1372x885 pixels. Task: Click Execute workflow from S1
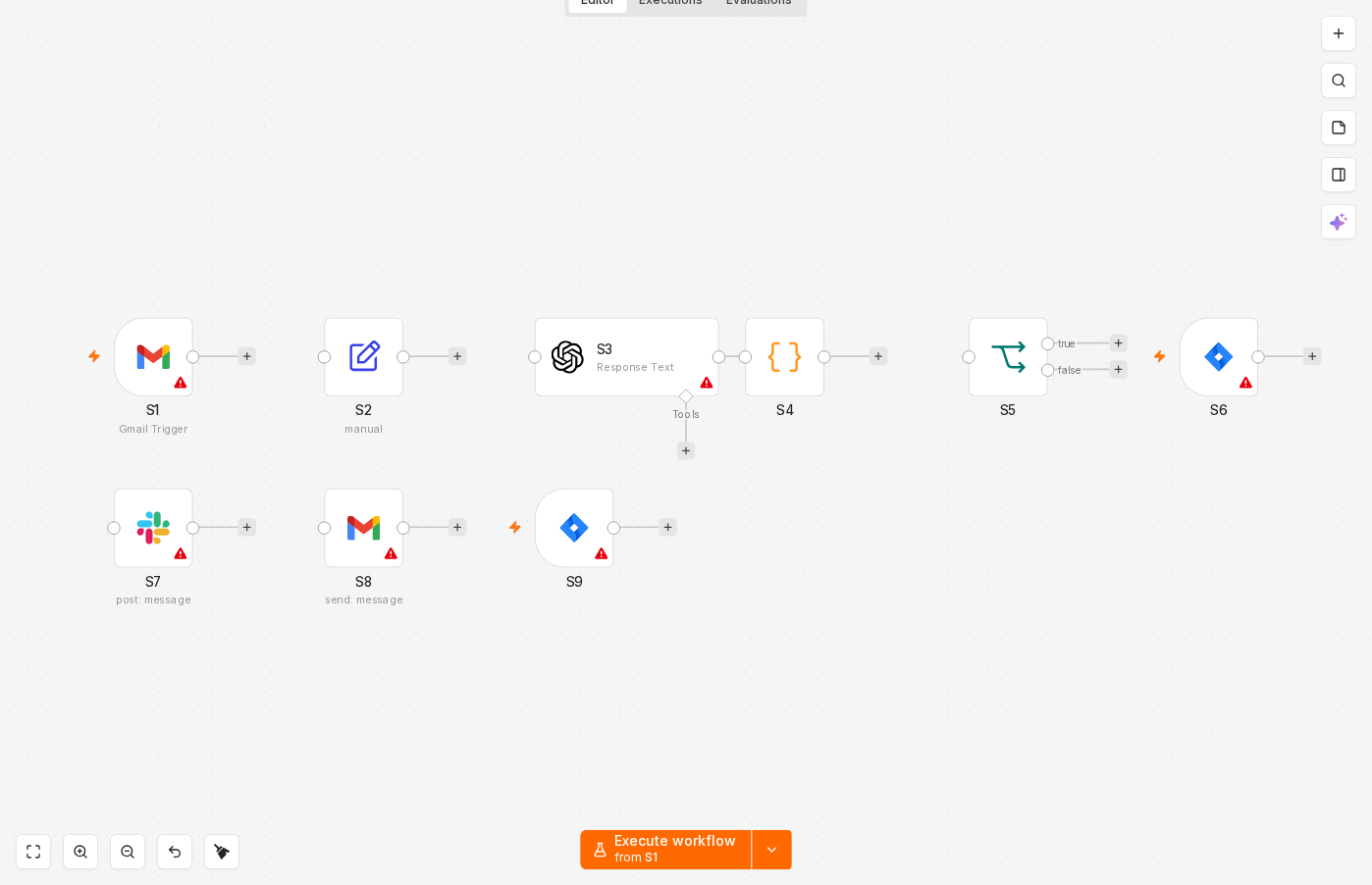(665, 850)
